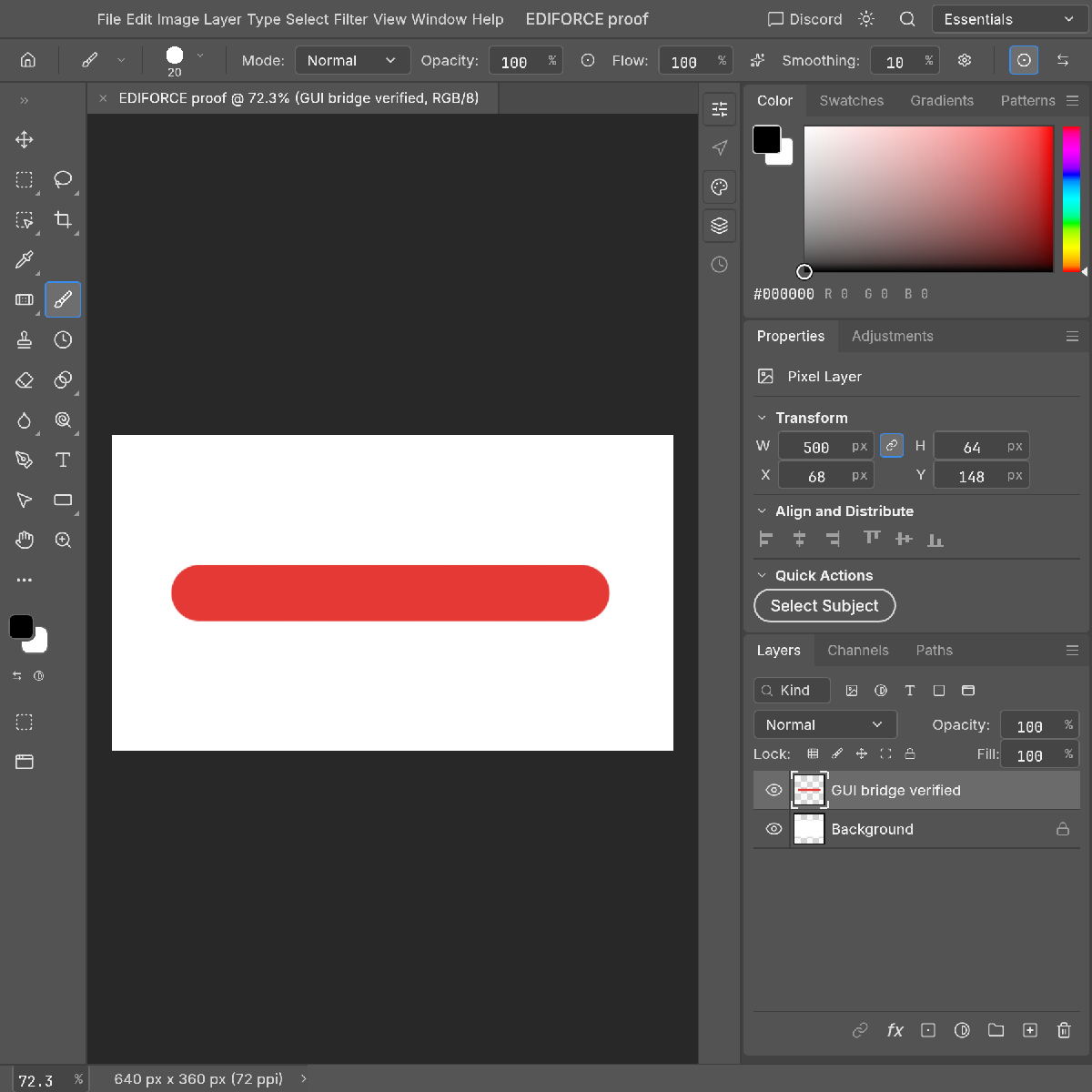Screen dimensions: 1092x1092
Task: Open the History panel clock icon
Action: coord(720,265)
